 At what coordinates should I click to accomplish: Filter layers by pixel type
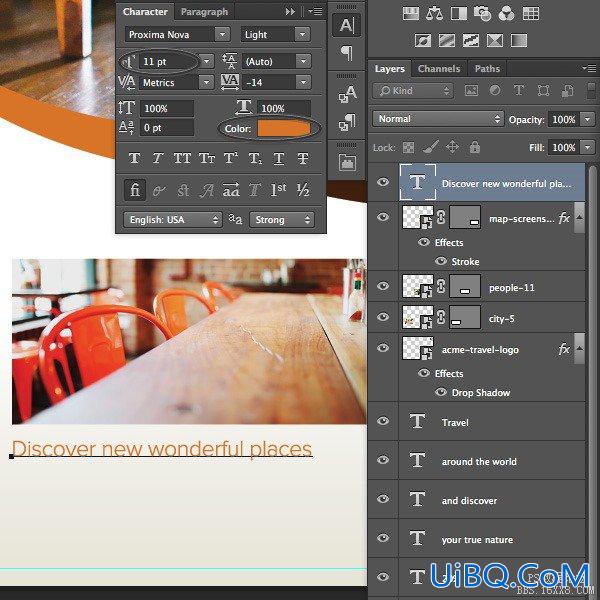coord(471,91)
